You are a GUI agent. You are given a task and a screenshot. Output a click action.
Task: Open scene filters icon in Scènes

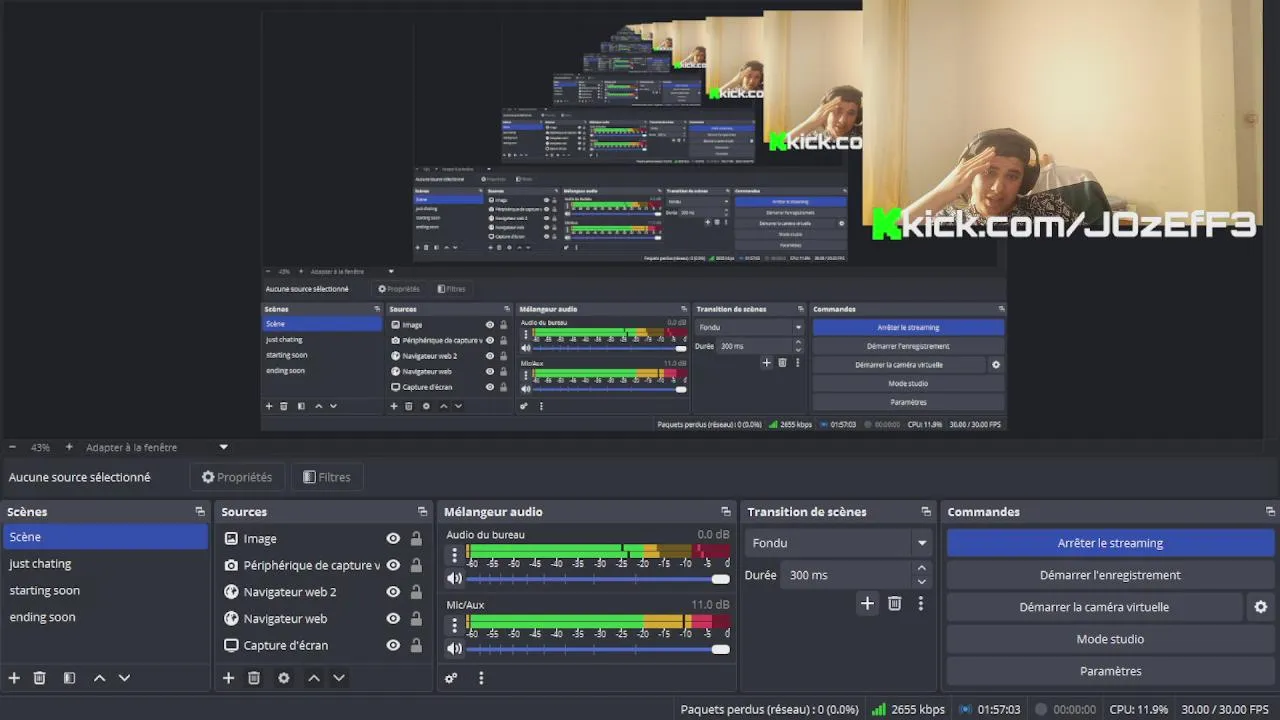(x=69, y=678)
